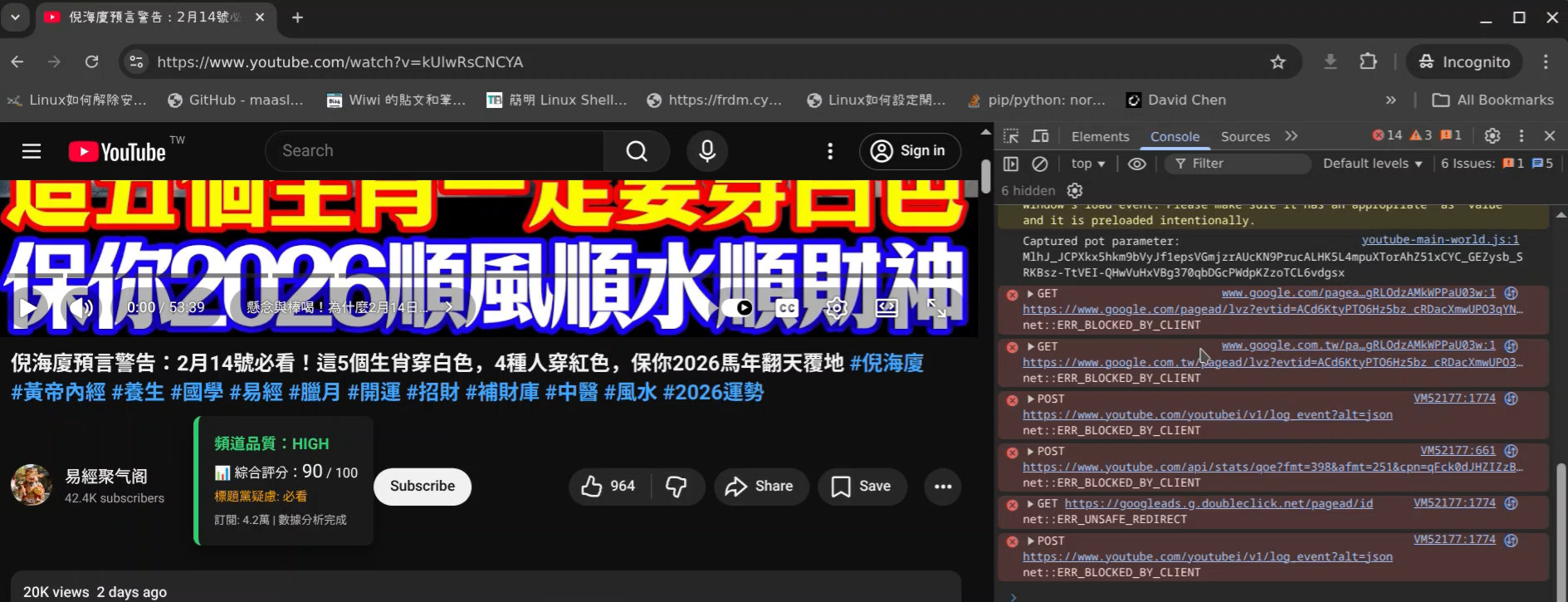Click the search magnifier button
Image resolution: width=1568 pixels, height=602 pixels.
click(x=637, y=151)
